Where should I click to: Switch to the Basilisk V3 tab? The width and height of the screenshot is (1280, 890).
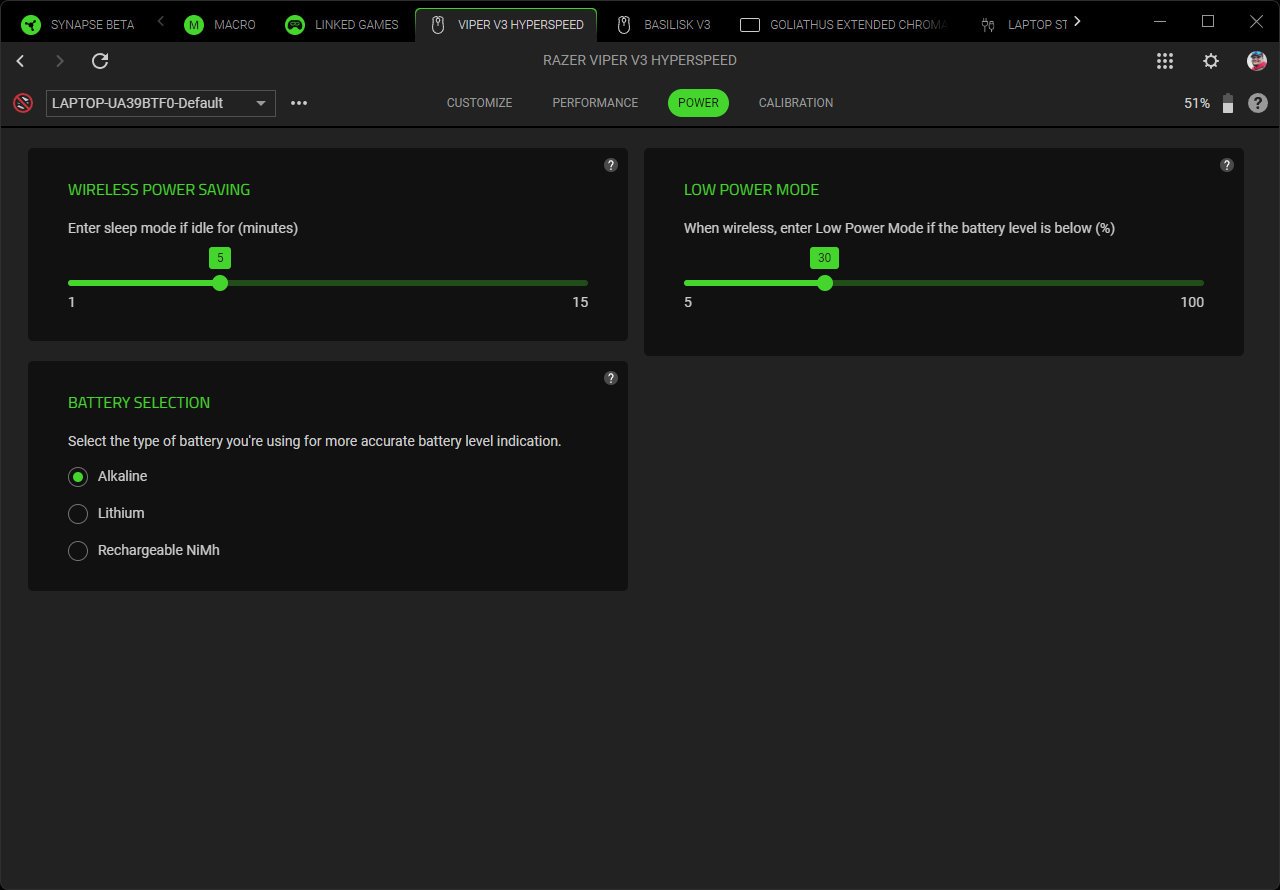coord(663,24)
